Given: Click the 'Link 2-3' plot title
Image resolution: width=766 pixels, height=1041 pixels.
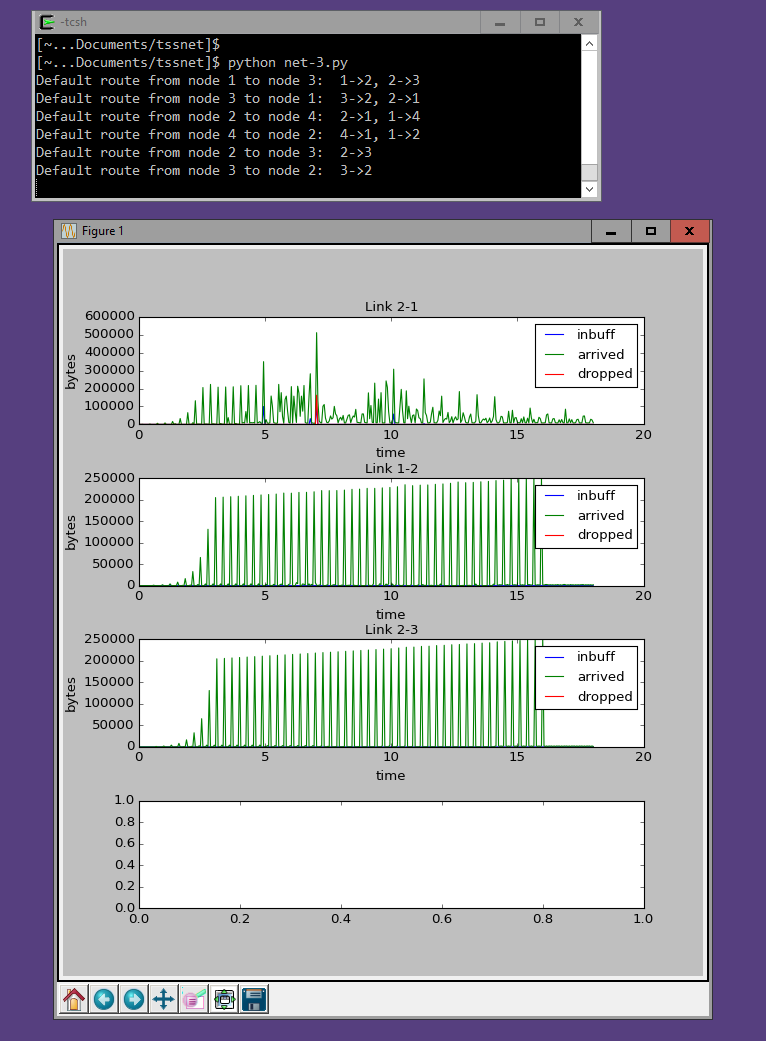Looking at the screenshot, I should (391, 629).
